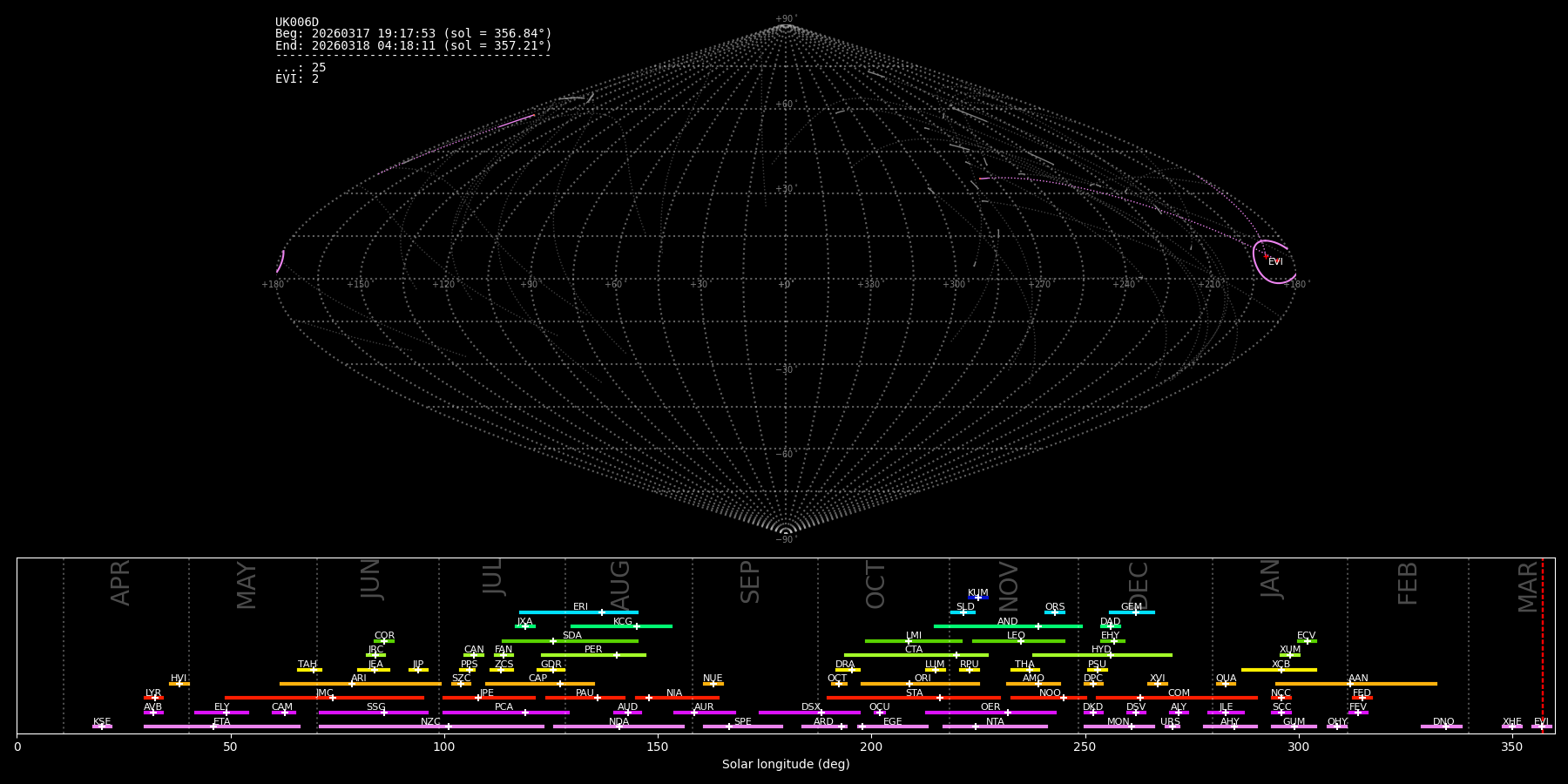Click the EVI label in the shower timeline
1568x784 pixels.
point(1541,721)
